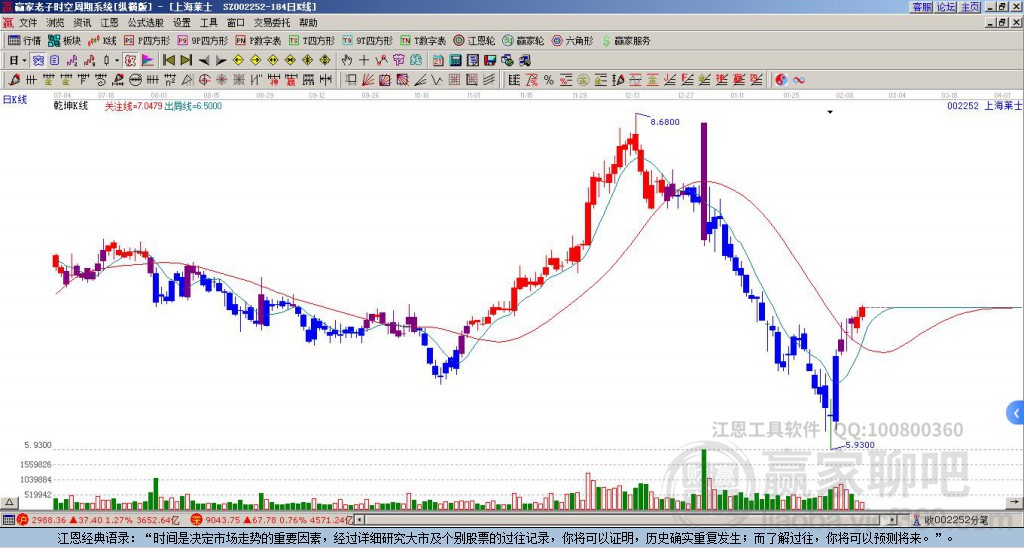Select the percent retracement tool
Viewport: 1024px width, 548px height.
click(x=549, y=80)
